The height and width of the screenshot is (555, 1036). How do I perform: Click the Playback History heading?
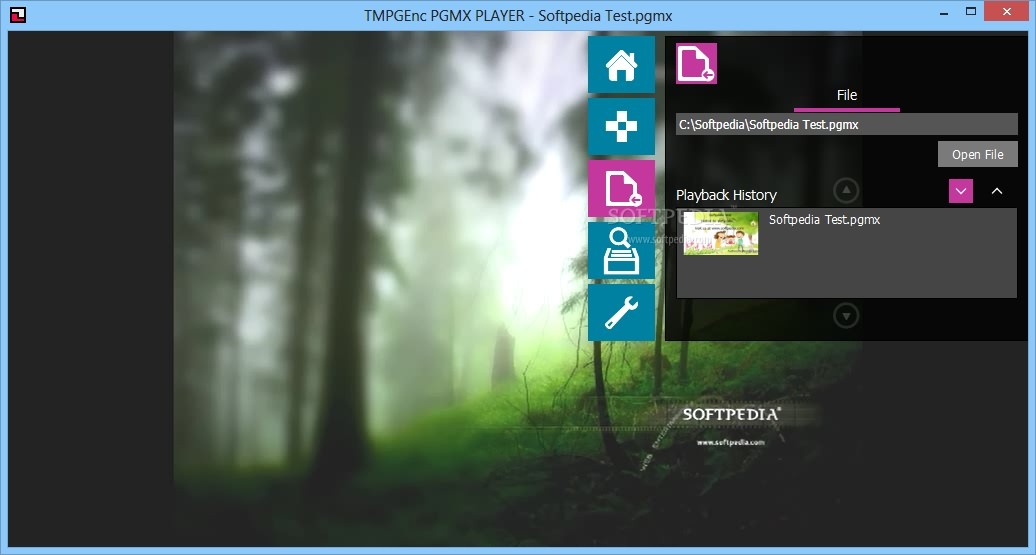[726, 195]
